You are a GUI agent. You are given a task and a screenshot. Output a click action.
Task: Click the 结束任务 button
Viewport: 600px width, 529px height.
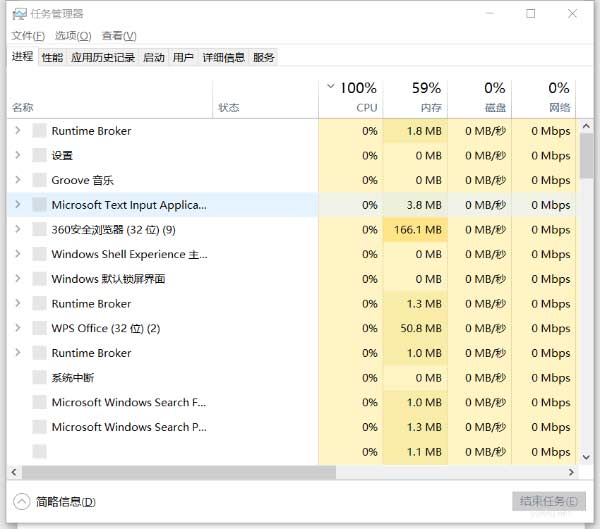pyautogui.click(x=546, y=501)
